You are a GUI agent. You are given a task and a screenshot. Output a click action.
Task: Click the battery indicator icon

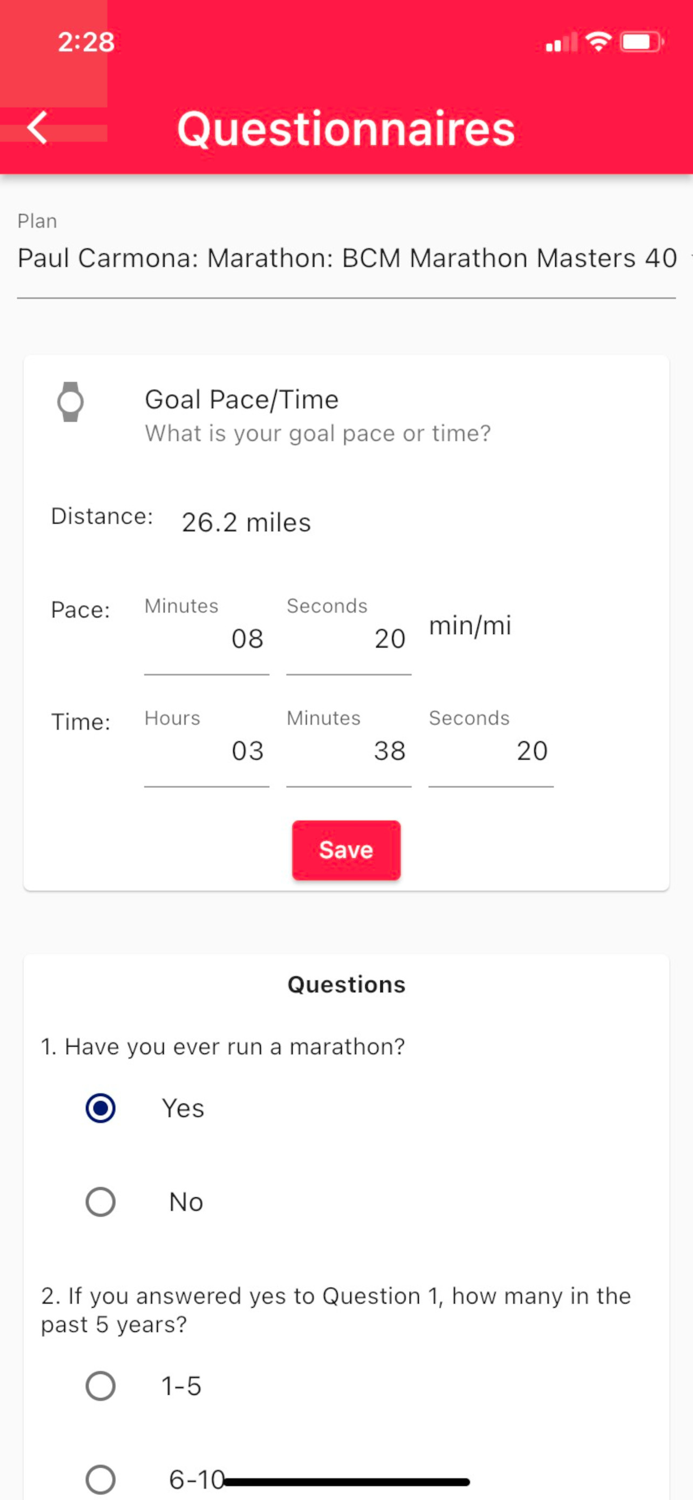(x=640, y=42)
